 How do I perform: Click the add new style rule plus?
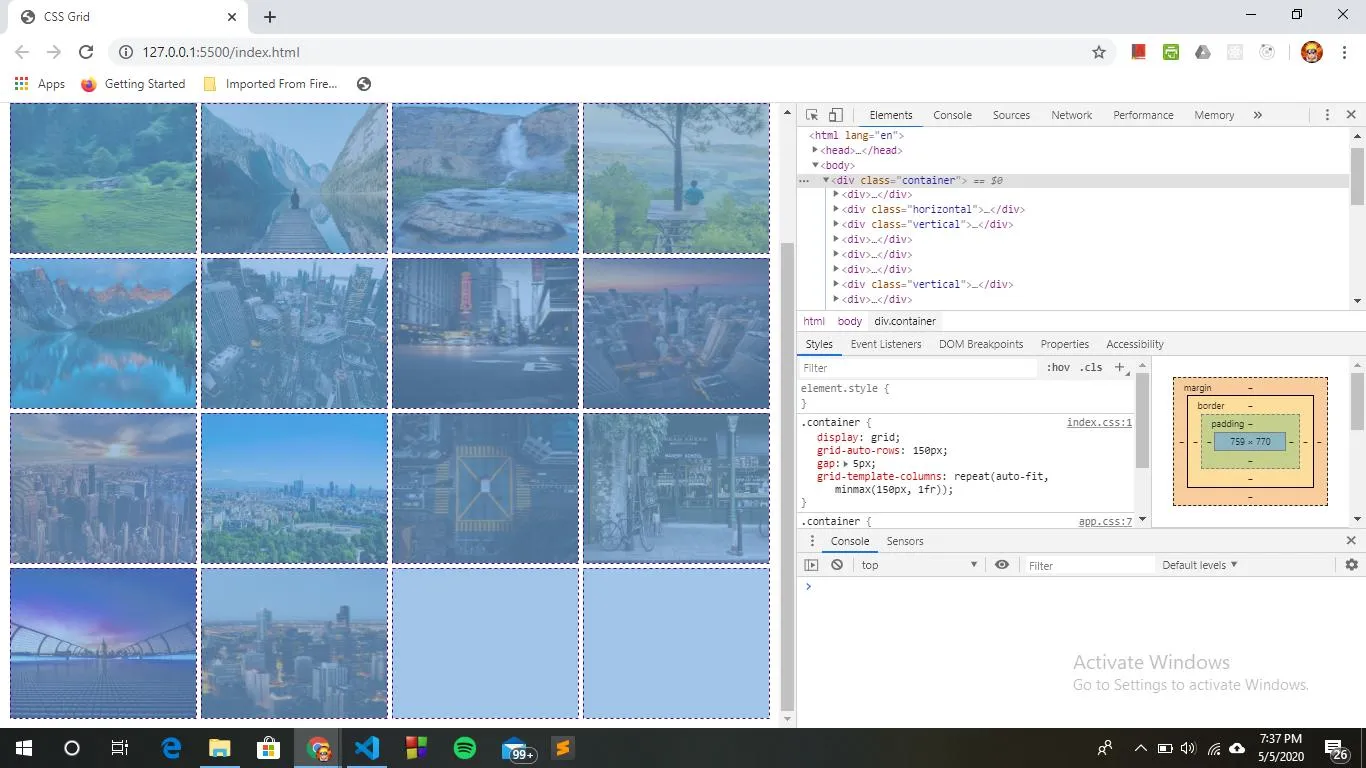click(1120, 367)
